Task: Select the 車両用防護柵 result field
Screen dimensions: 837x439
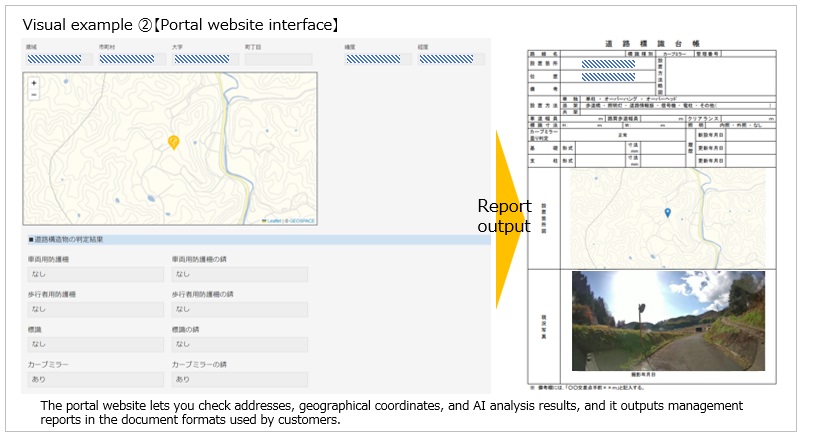Action: (x=94, y=274)
